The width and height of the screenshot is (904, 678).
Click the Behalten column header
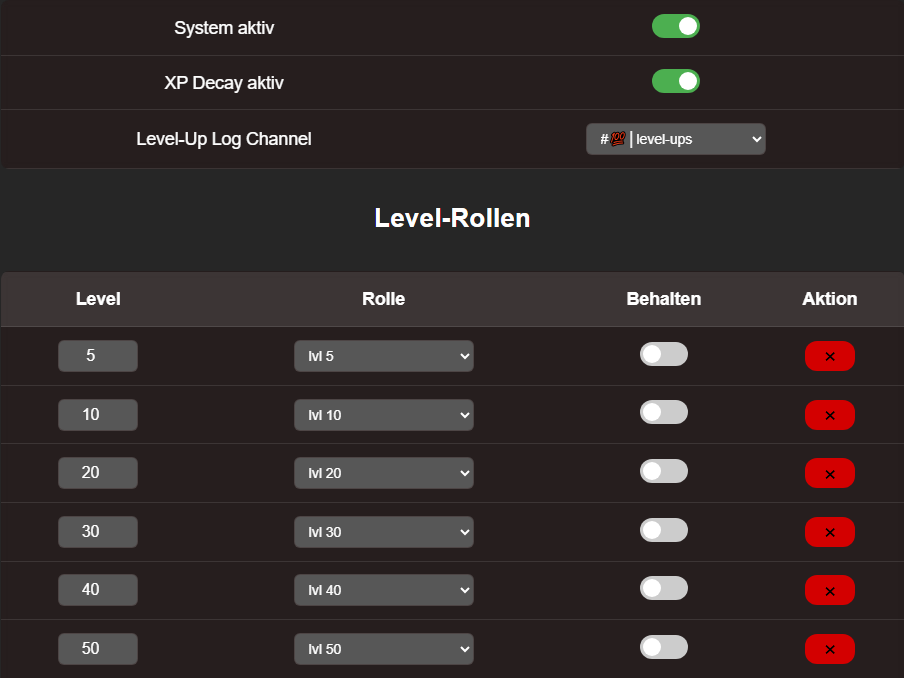click(x=663, y=299)
